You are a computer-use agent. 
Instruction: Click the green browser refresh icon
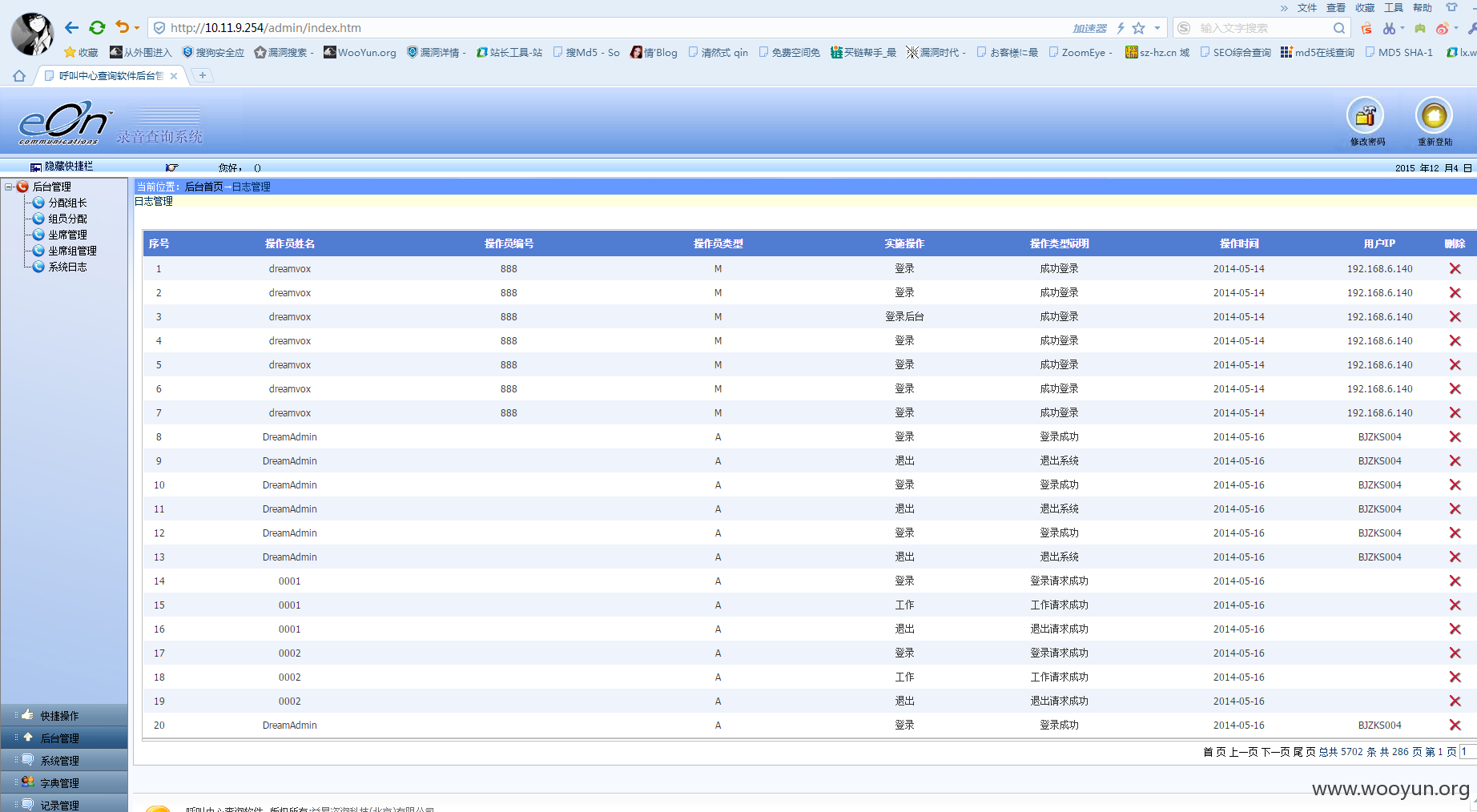(x=97, y=28)
